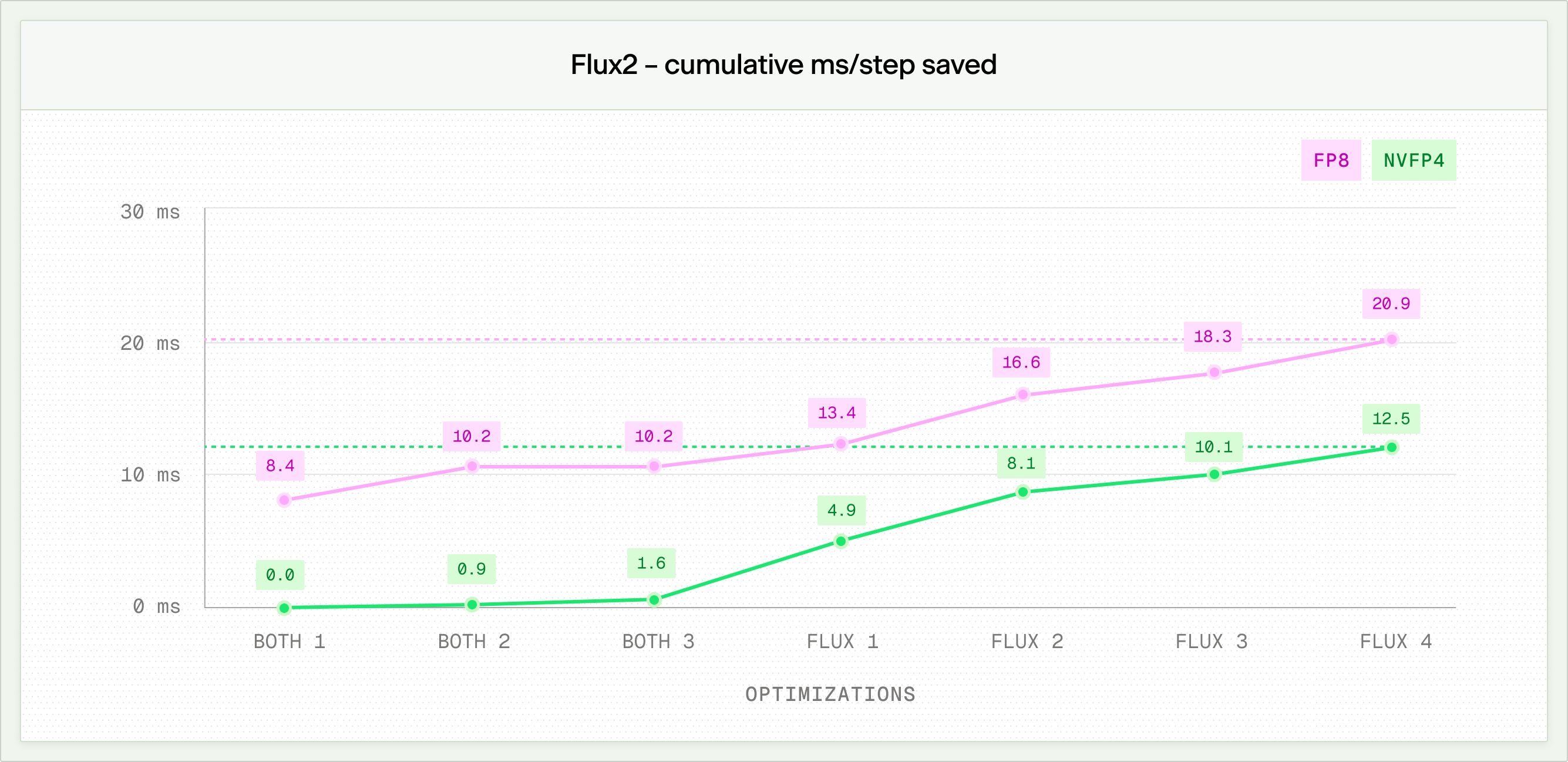Click the 13.4 label above FLUX 1
1568x762 pixels.
click(x=837, y=413)
